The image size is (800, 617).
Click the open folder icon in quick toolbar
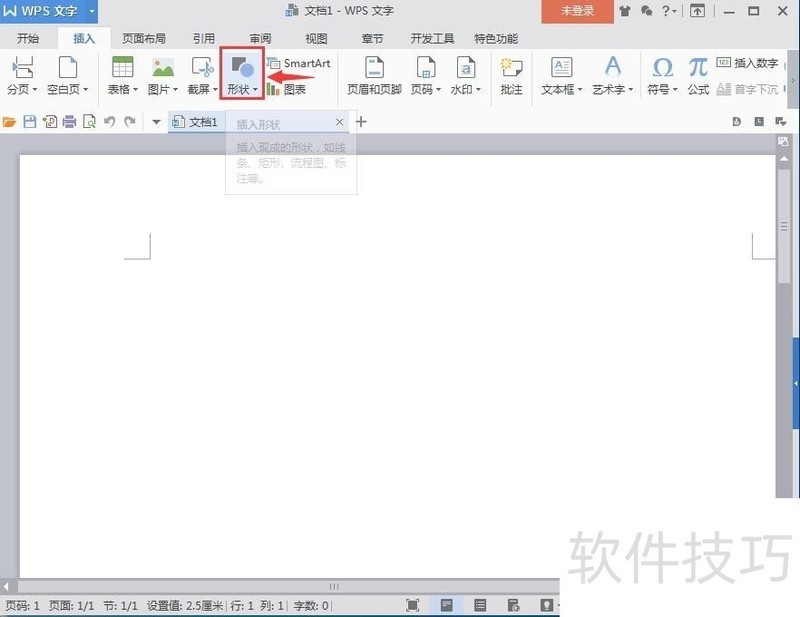coord(9,122)
